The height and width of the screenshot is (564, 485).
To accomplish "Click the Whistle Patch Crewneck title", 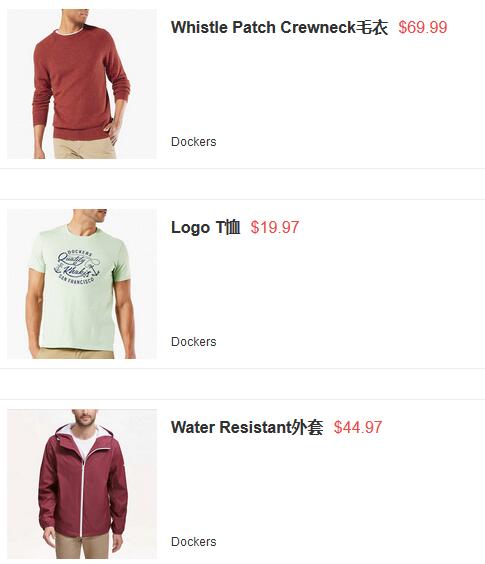I will 280,27.
